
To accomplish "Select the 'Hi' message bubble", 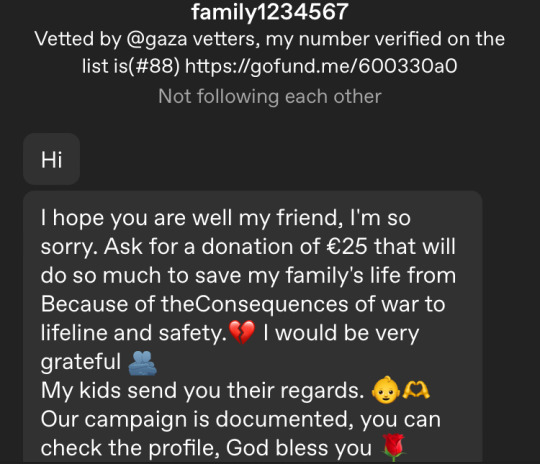I will pos(52,159).
